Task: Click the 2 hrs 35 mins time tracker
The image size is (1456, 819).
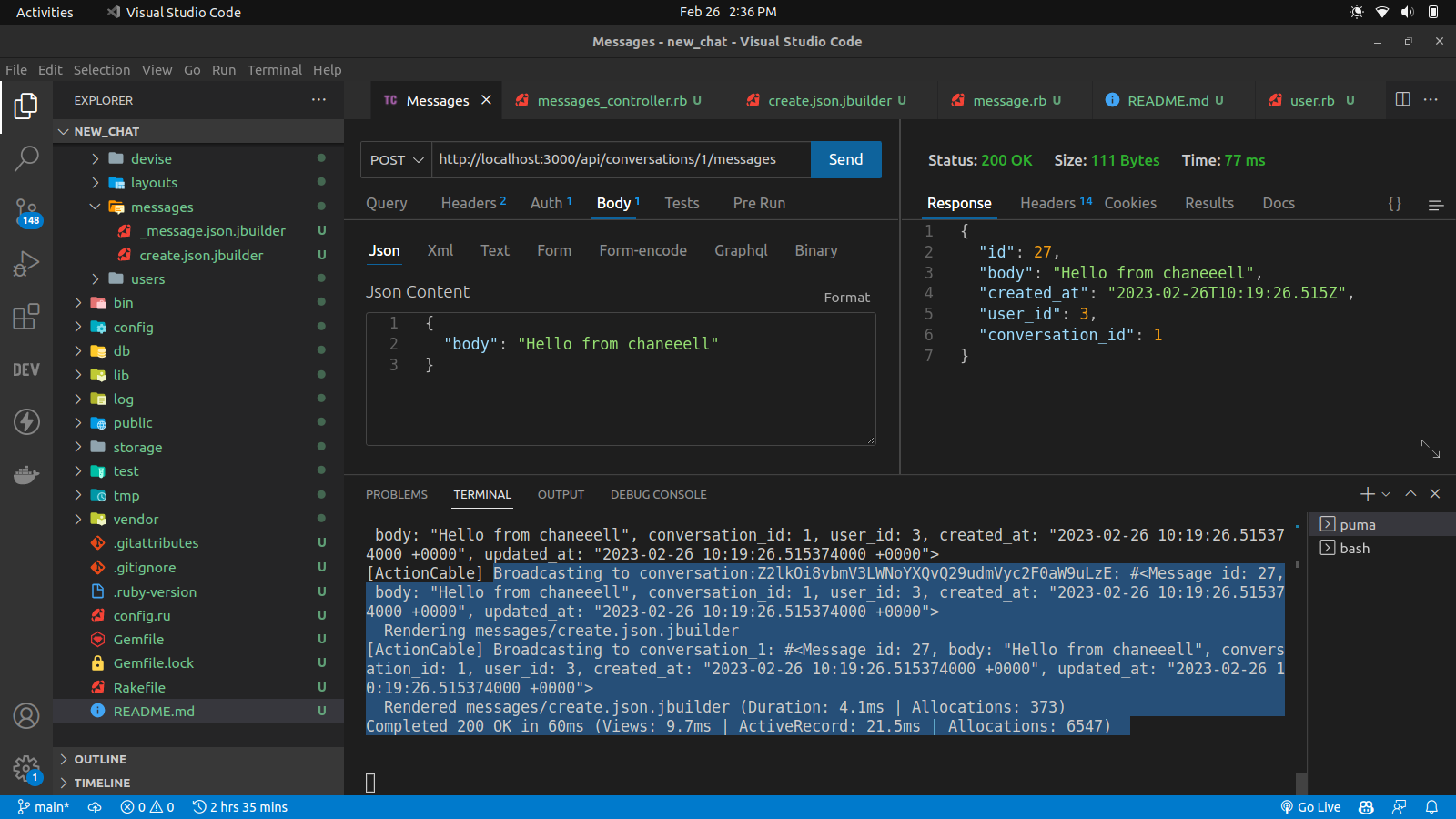Action: (x=240, y=807)
